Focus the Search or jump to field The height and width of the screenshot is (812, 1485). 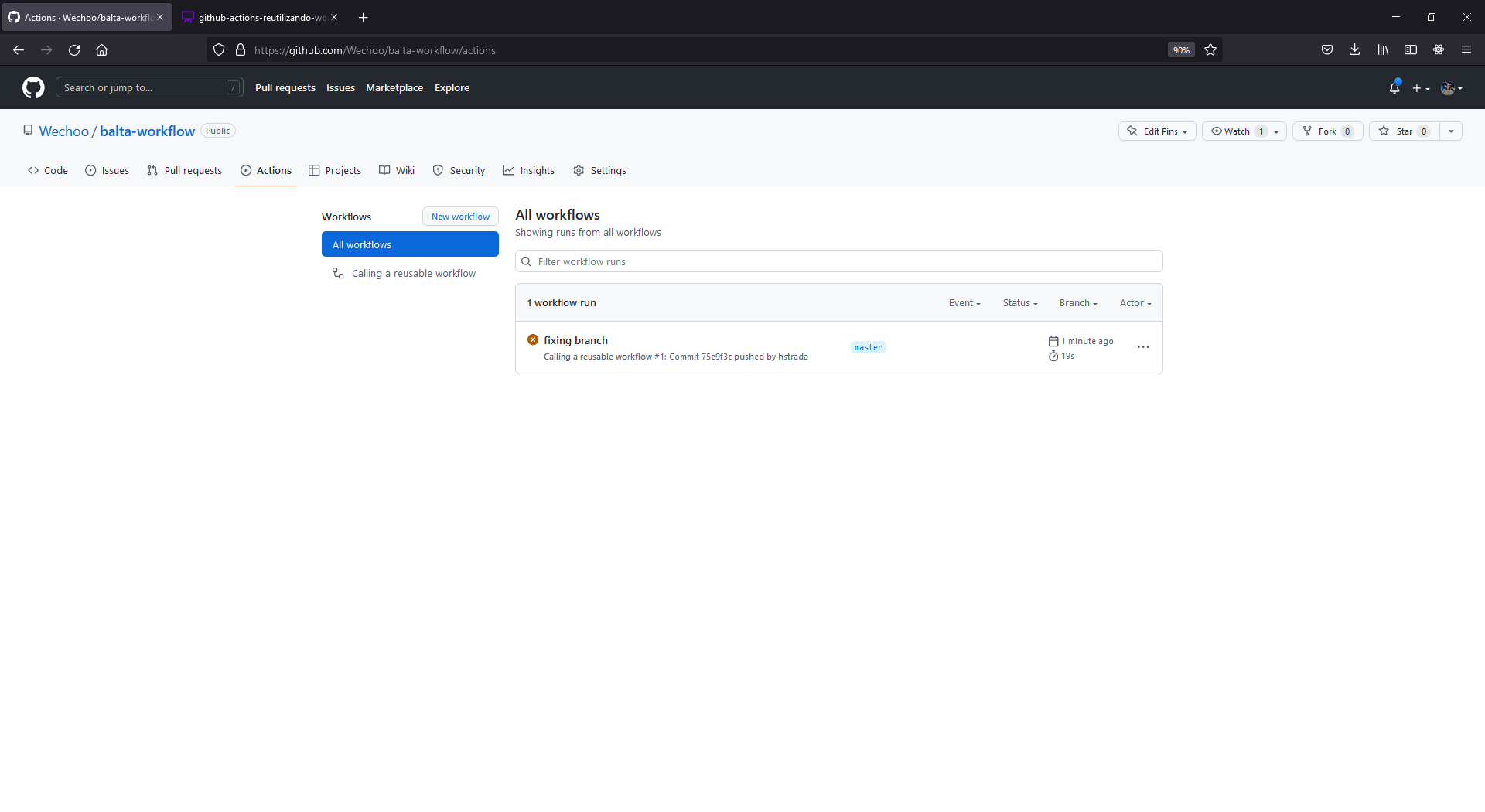[x=149, y=88]
